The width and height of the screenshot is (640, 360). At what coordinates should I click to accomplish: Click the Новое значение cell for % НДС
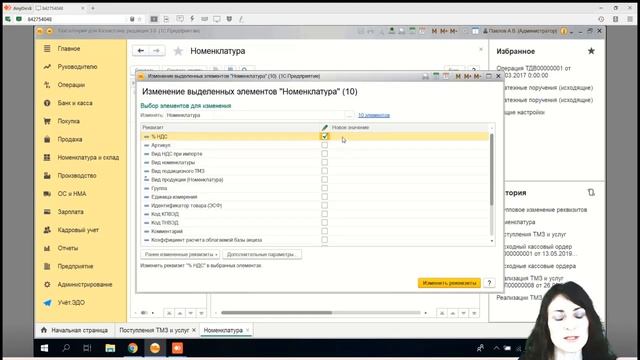tap(409, 136)
